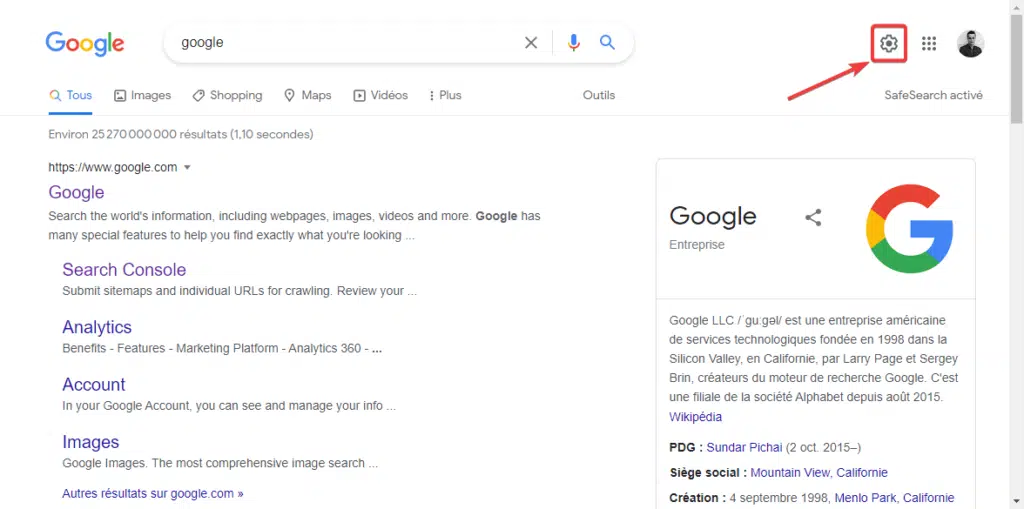Click the Google title in knowledge panel

pyautogui.click(x=712, y=216)
